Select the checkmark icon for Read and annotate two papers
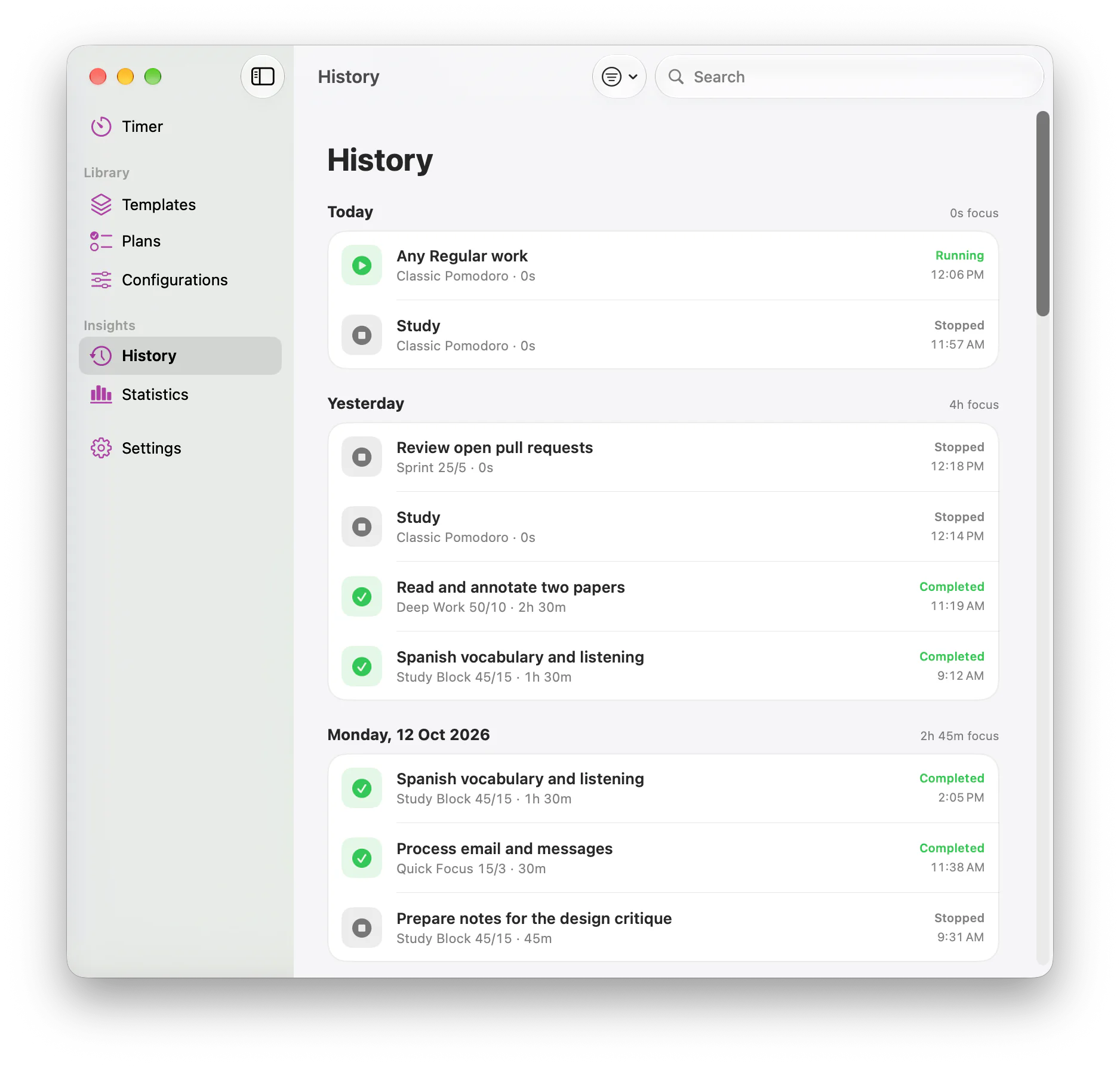The height and width of the screenshot is (1066, 1120). (362, 597)
